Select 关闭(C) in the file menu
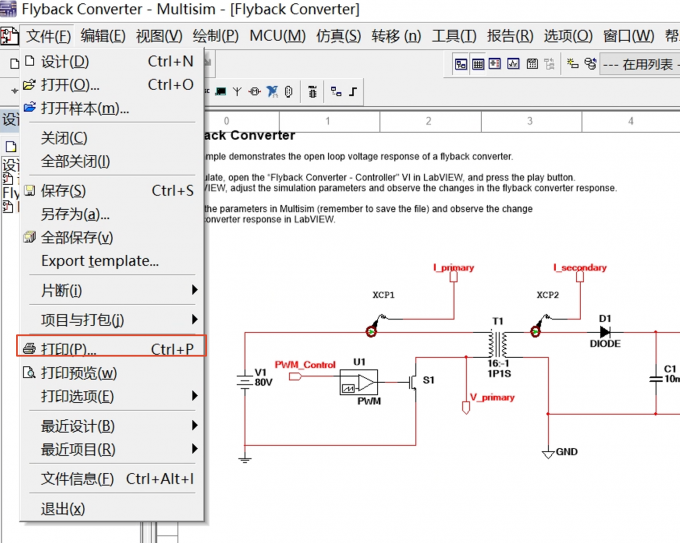The image size is (680, 543). pos(111,138)
